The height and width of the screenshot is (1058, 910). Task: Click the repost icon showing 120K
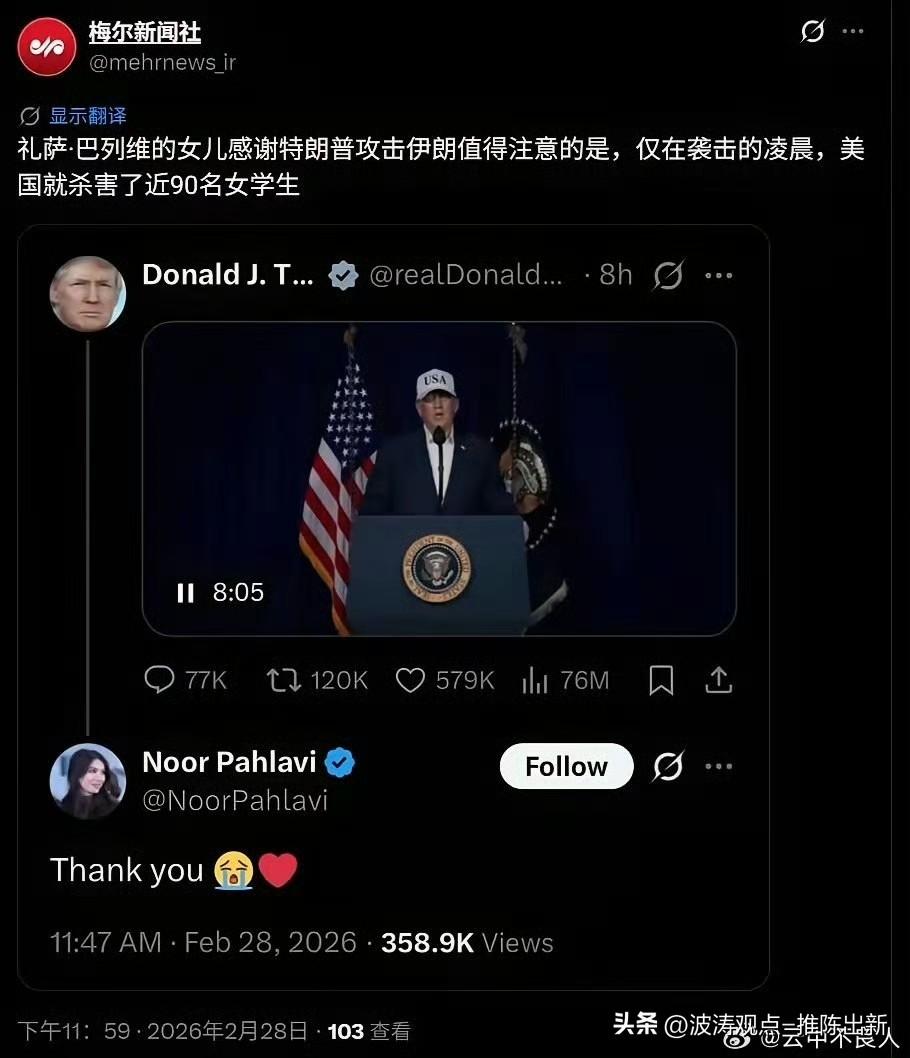(x=283, y=680)
